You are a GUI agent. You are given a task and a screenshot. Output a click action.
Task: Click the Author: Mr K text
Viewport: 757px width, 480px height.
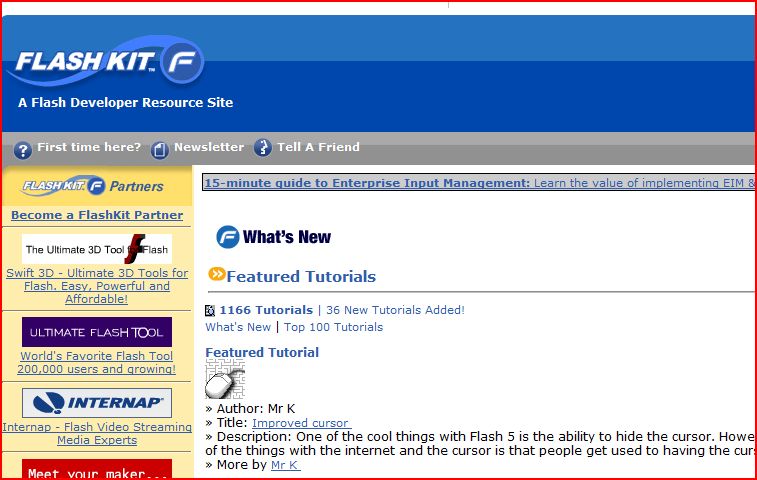coord(255,409)
